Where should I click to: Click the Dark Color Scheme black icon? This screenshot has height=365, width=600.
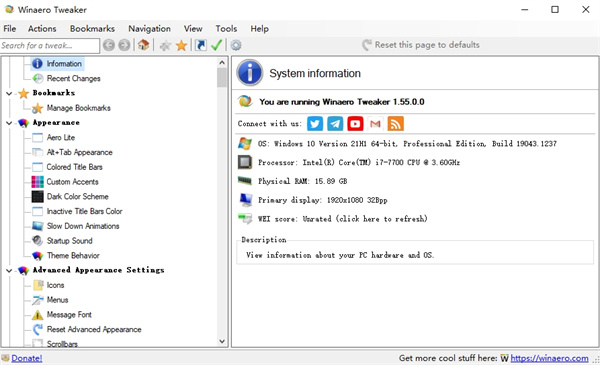tap(38, 196)
